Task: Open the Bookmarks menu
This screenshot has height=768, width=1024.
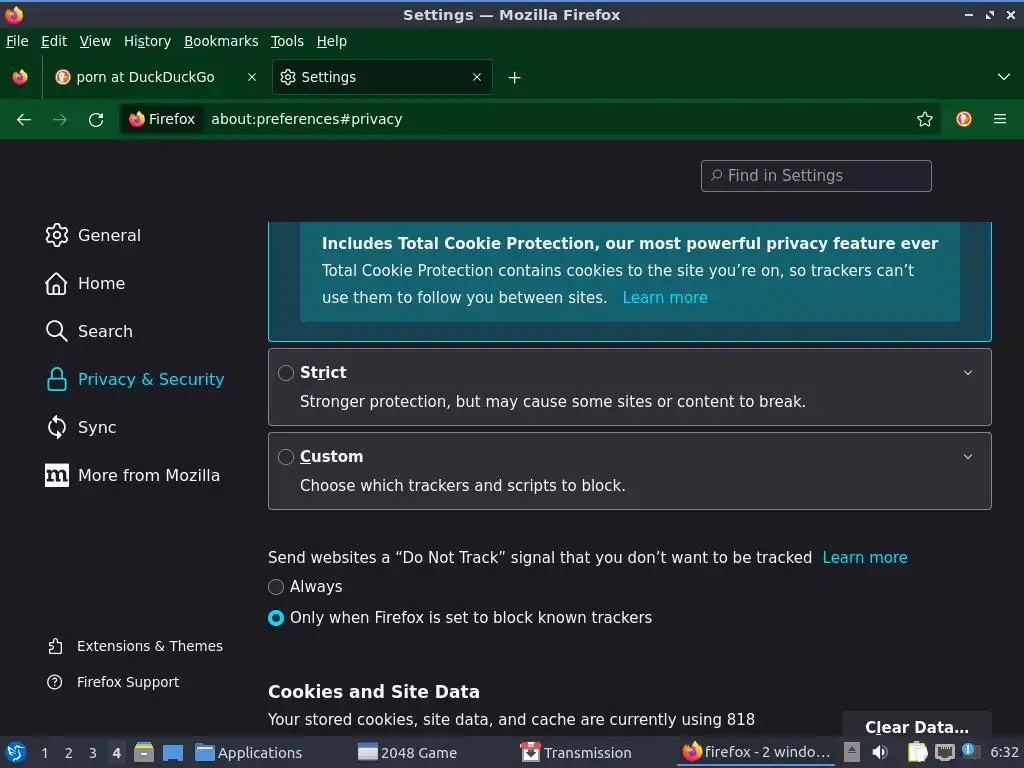Action: click(x=221, y=41)
